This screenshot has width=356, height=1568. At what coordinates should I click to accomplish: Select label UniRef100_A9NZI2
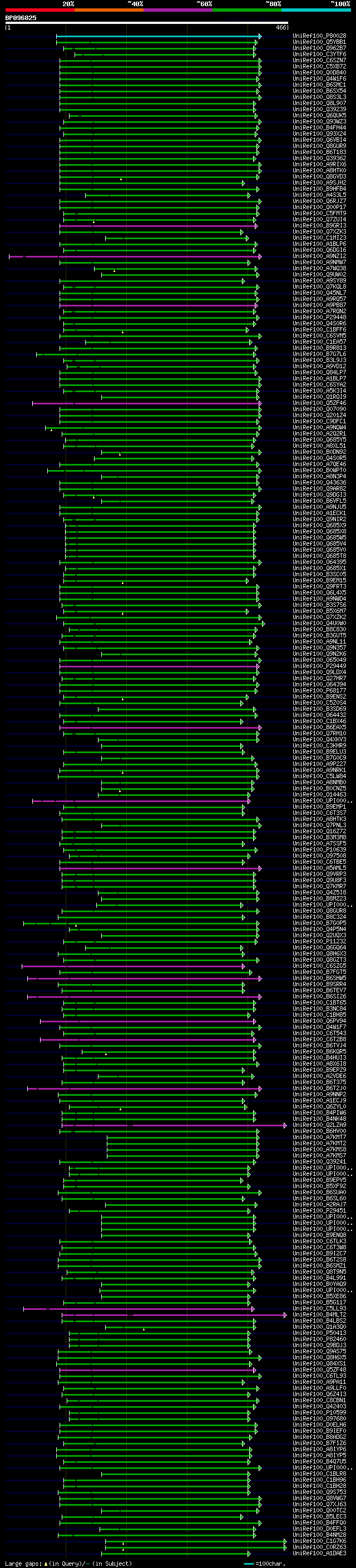pos(319,256)
